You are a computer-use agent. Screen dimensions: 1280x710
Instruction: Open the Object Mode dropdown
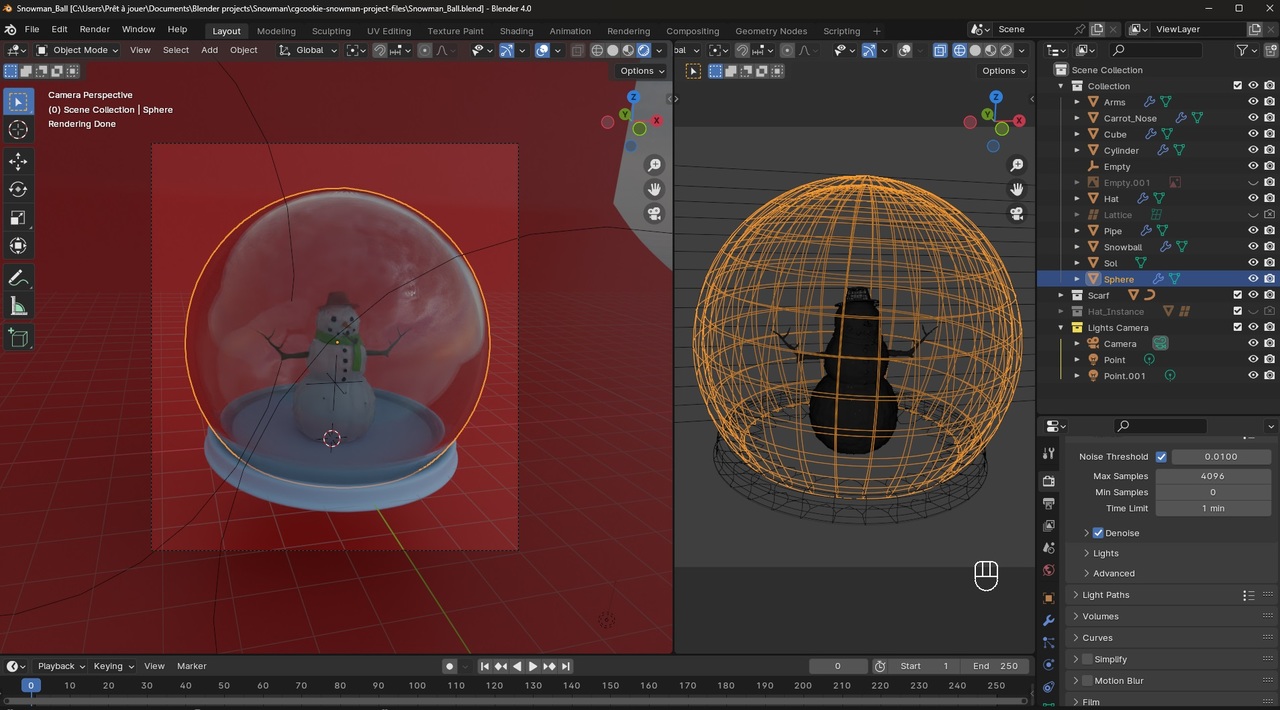(77, 50)
